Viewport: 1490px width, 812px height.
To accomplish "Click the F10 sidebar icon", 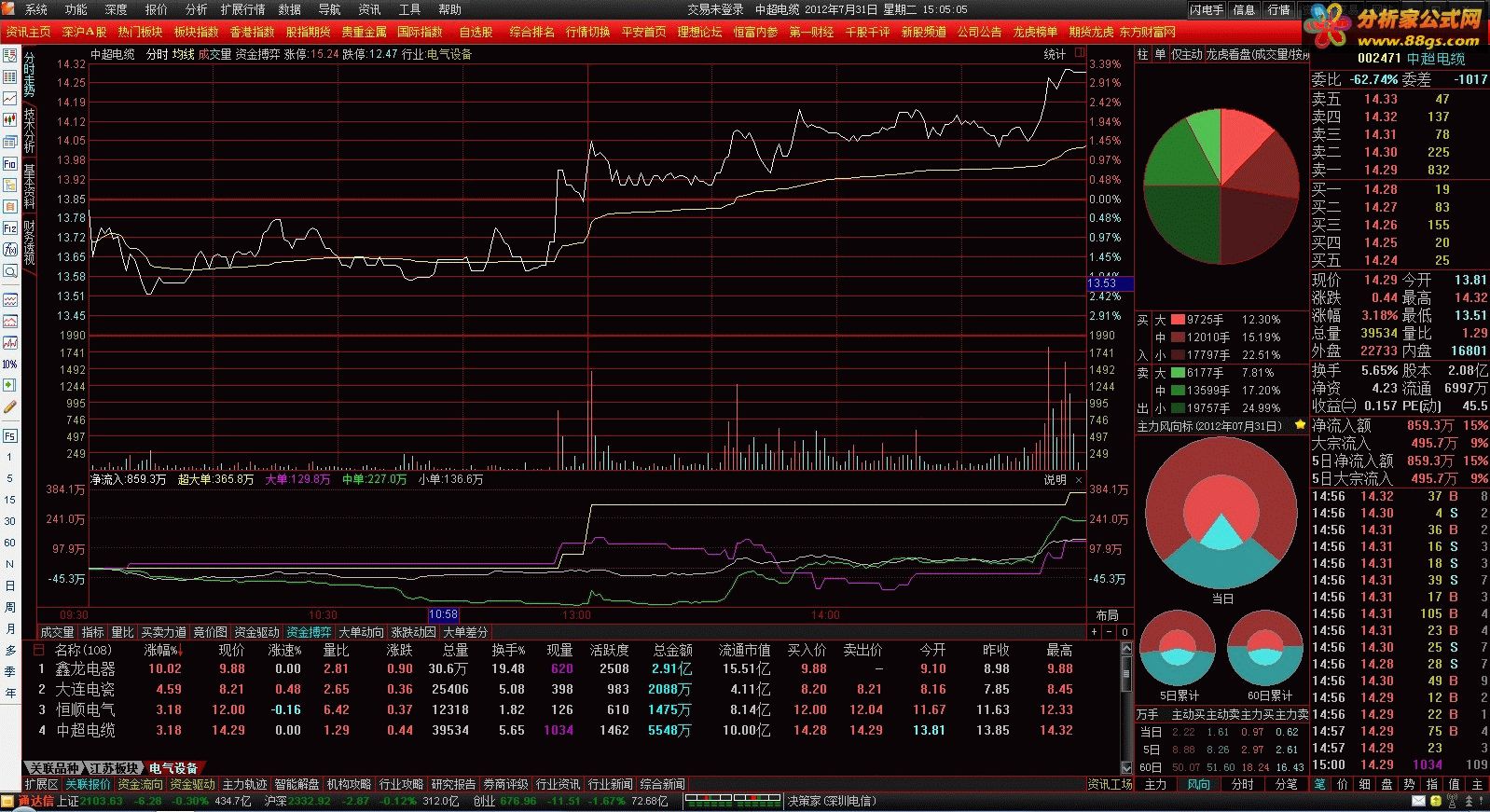I will point(10,163).
